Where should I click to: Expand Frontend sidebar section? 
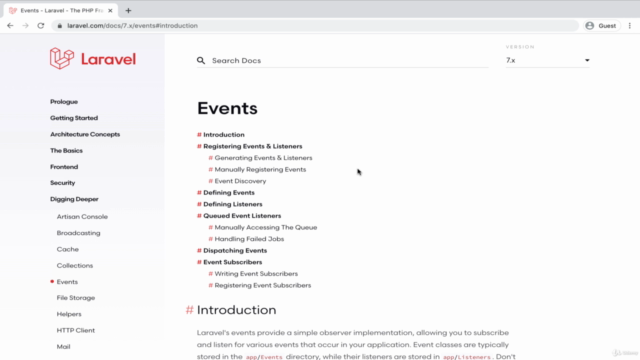[x=64, y=167]
